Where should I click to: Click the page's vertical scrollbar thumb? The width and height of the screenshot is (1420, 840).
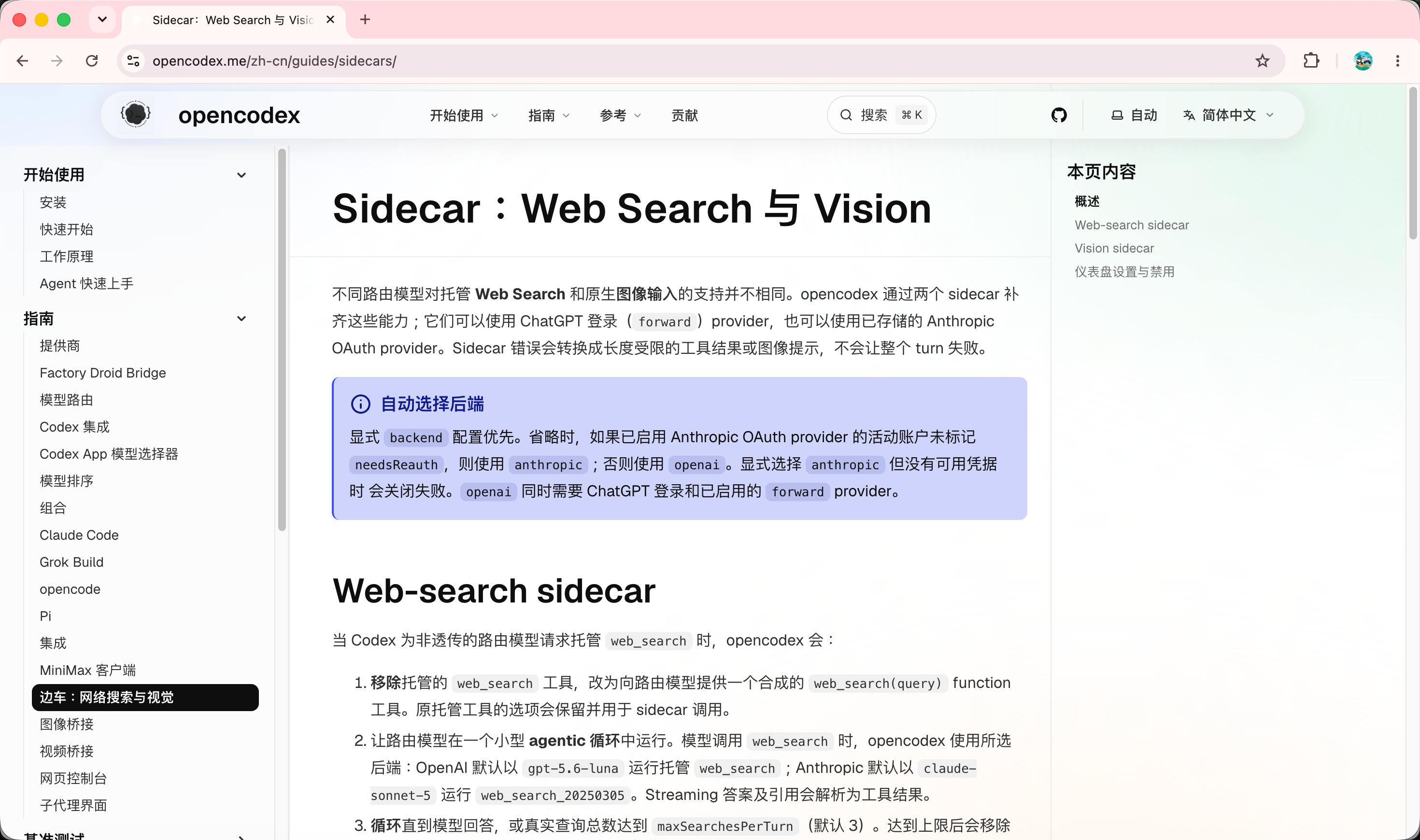point(1413,163)
